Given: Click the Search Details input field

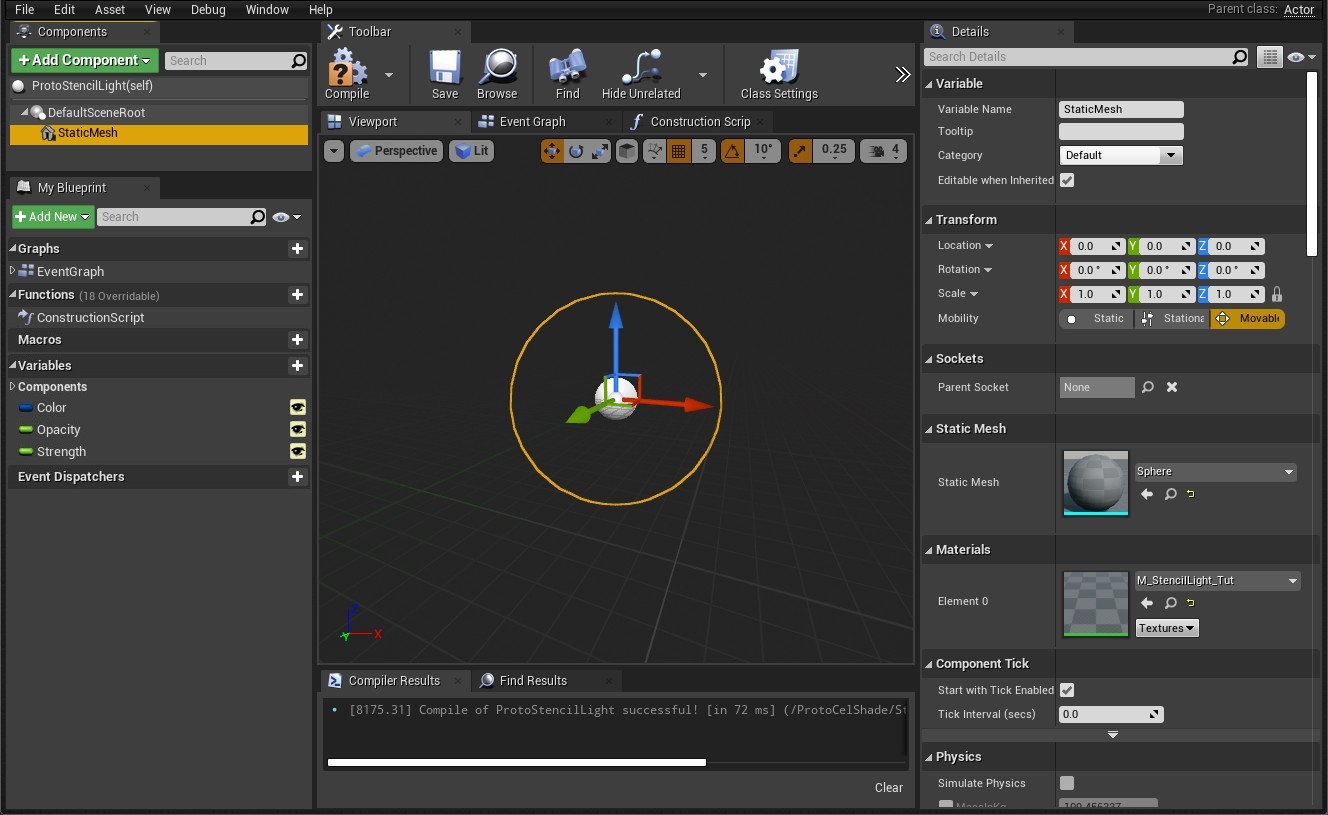Looking at the screenshot, I should [x=1078, y=57].
